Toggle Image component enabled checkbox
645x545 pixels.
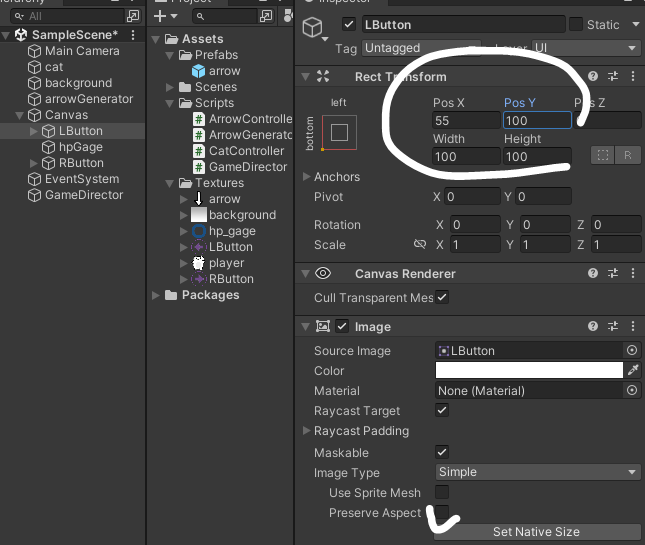tap(342, 326)
